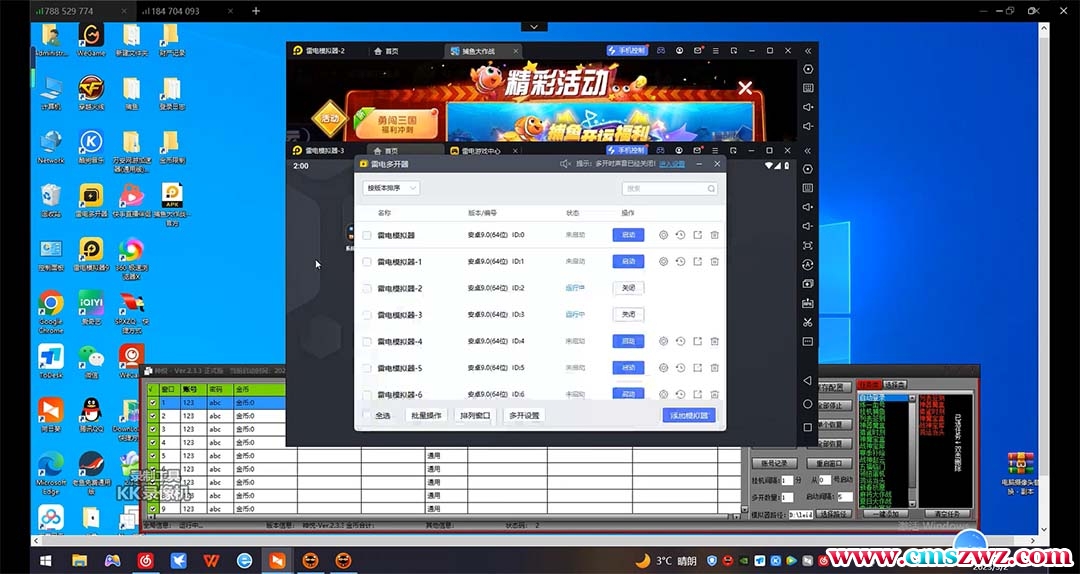Viewport: 1080px width, 574px height.
Task: Click Android back triangle on emulator sidebar
Action: click(x=808, y=381)
